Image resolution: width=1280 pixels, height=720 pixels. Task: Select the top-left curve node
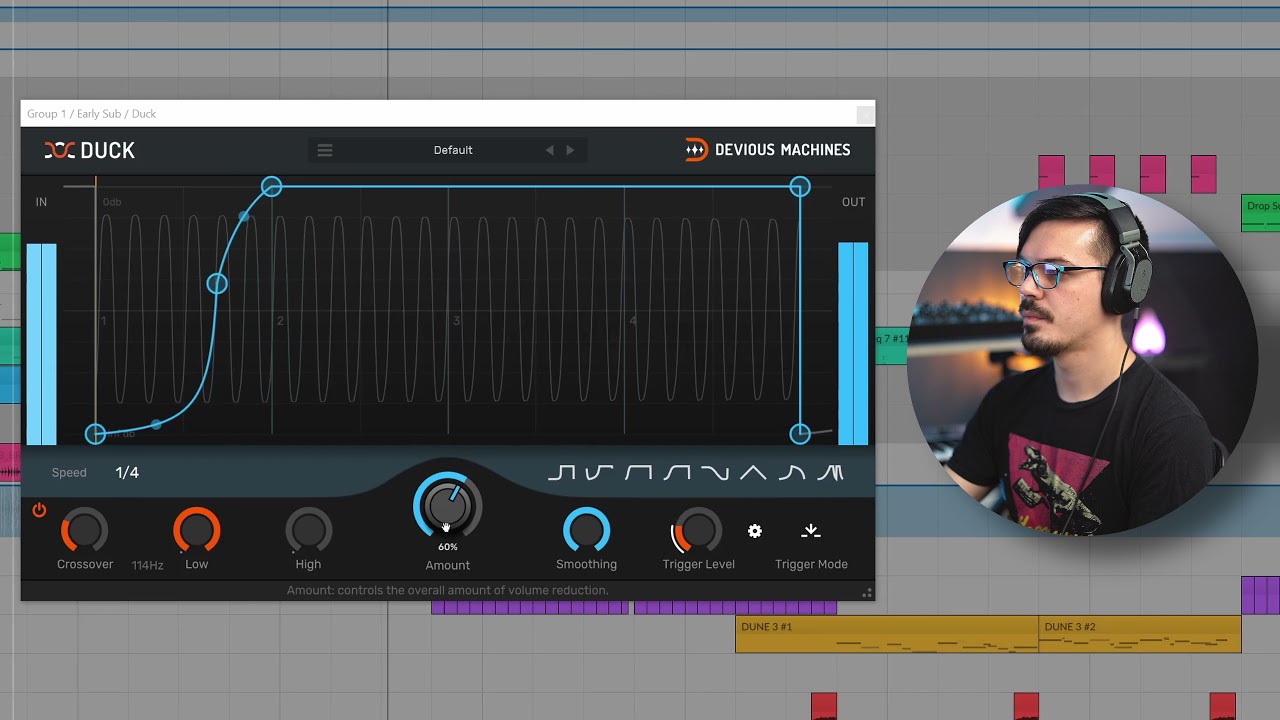point(272,187)
